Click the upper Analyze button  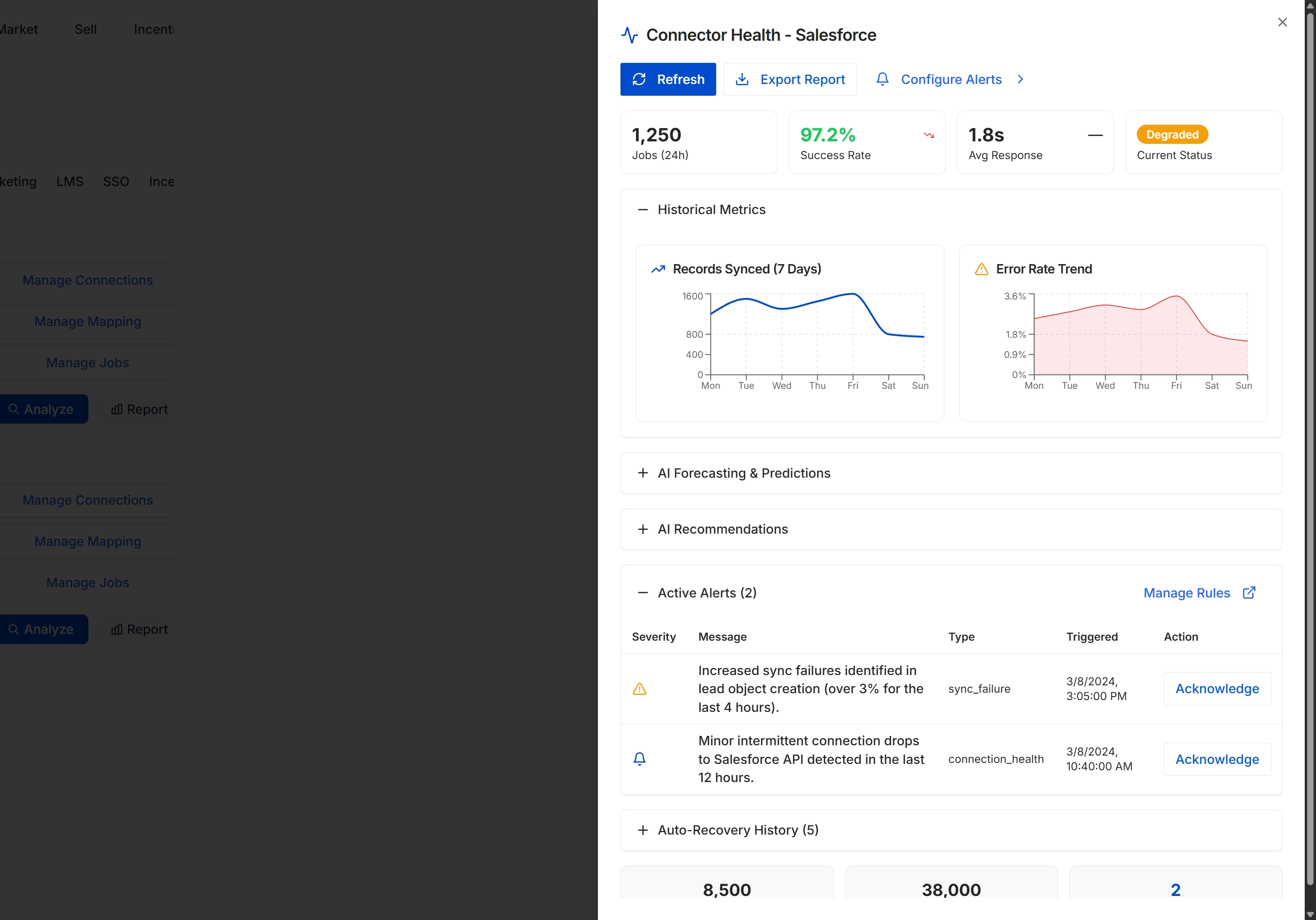point(44,409)
